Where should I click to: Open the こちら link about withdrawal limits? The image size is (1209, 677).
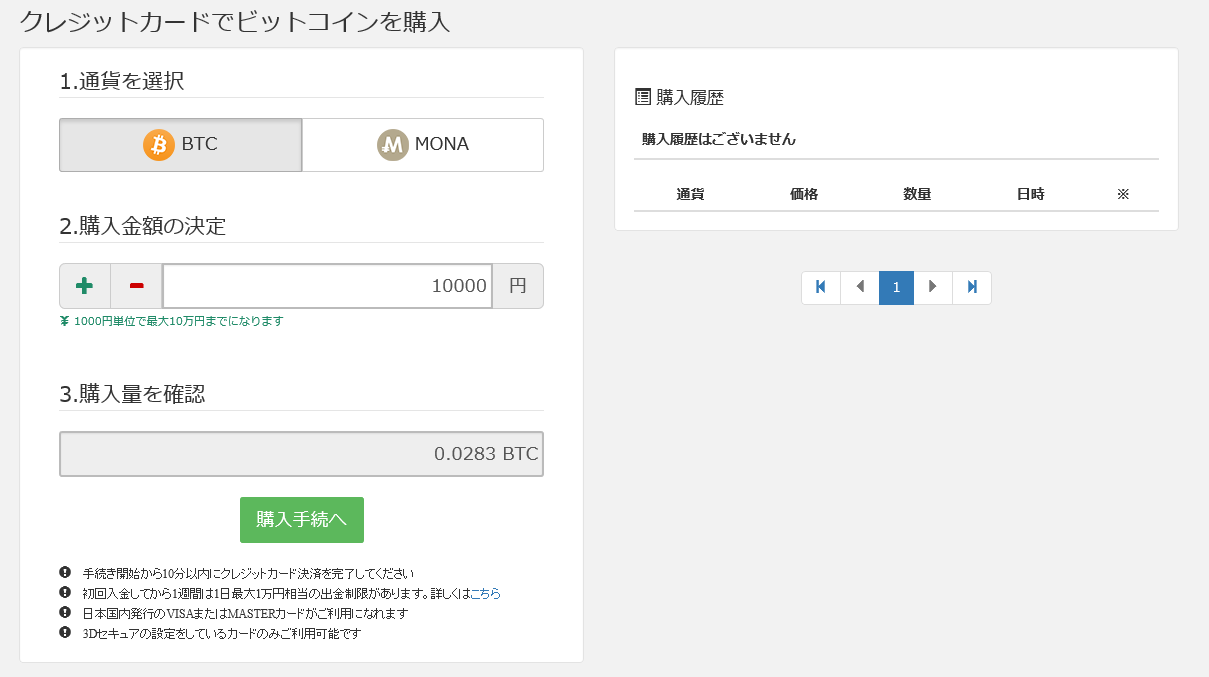point(485,593)
